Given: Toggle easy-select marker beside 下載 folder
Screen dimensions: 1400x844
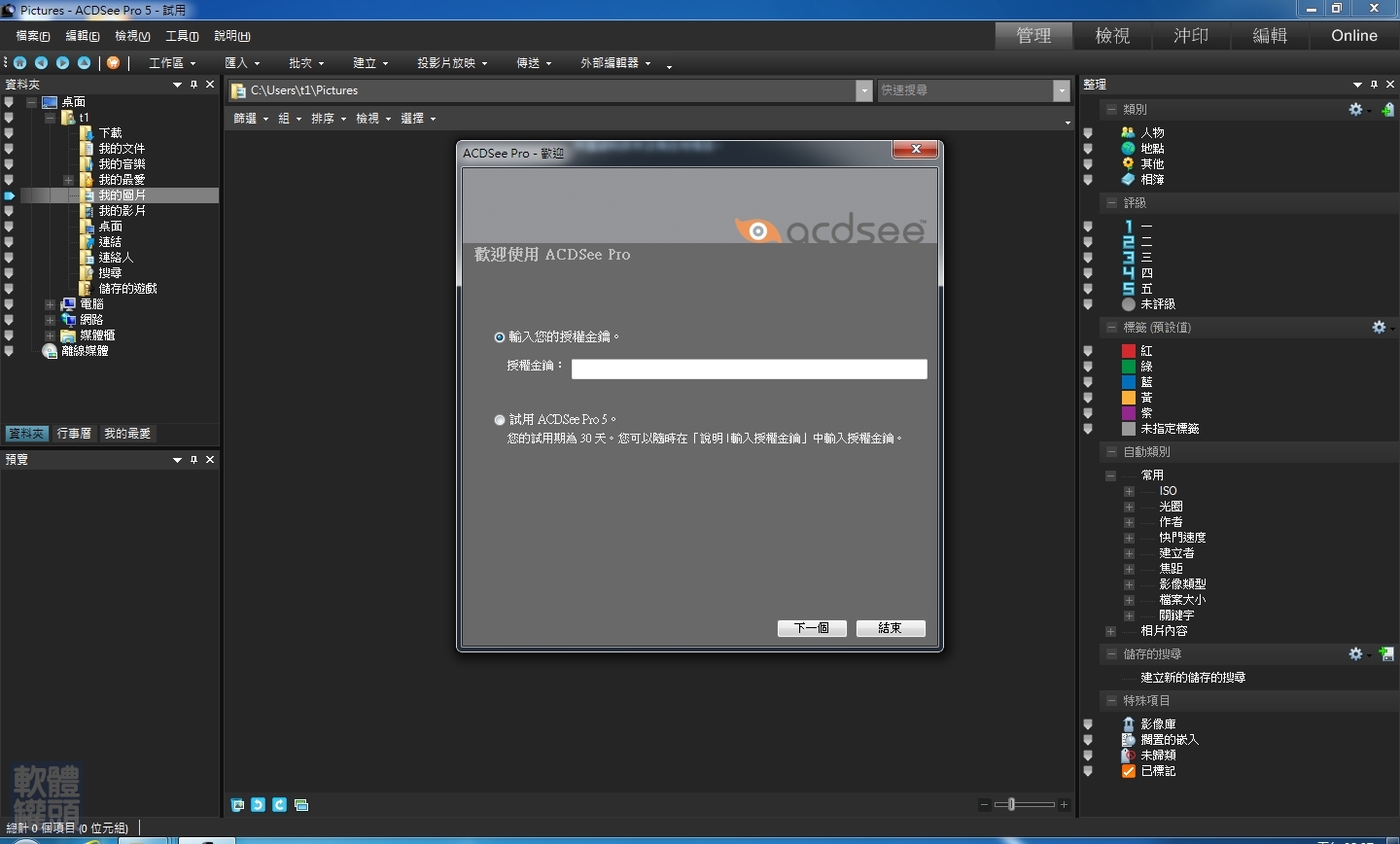Looking at the screenshot, I should (9, 133).
